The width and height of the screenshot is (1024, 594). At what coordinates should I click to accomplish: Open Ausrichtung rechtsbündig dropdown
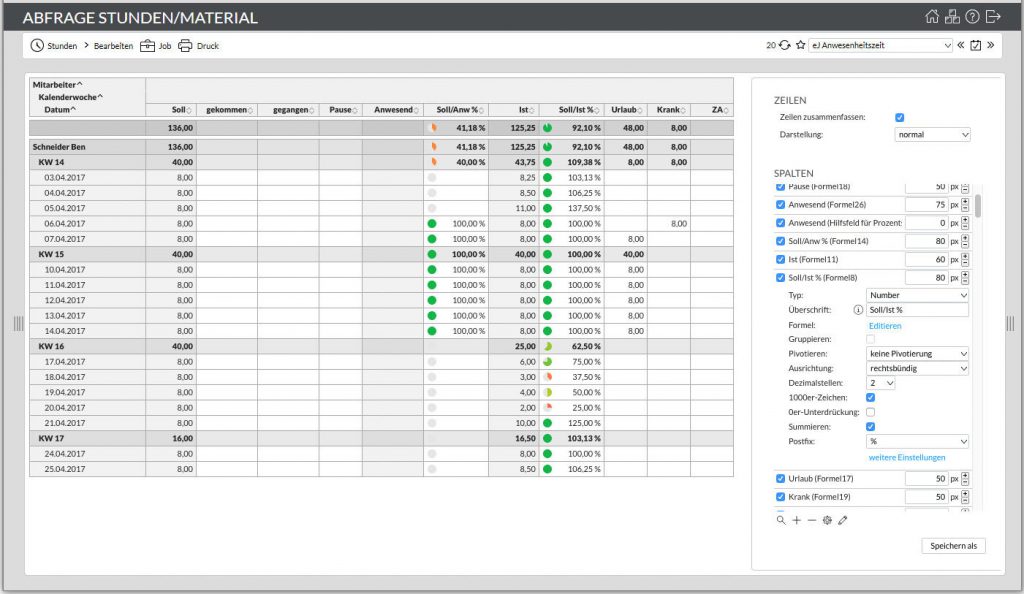pyautogui.click(x=918, y=368)
